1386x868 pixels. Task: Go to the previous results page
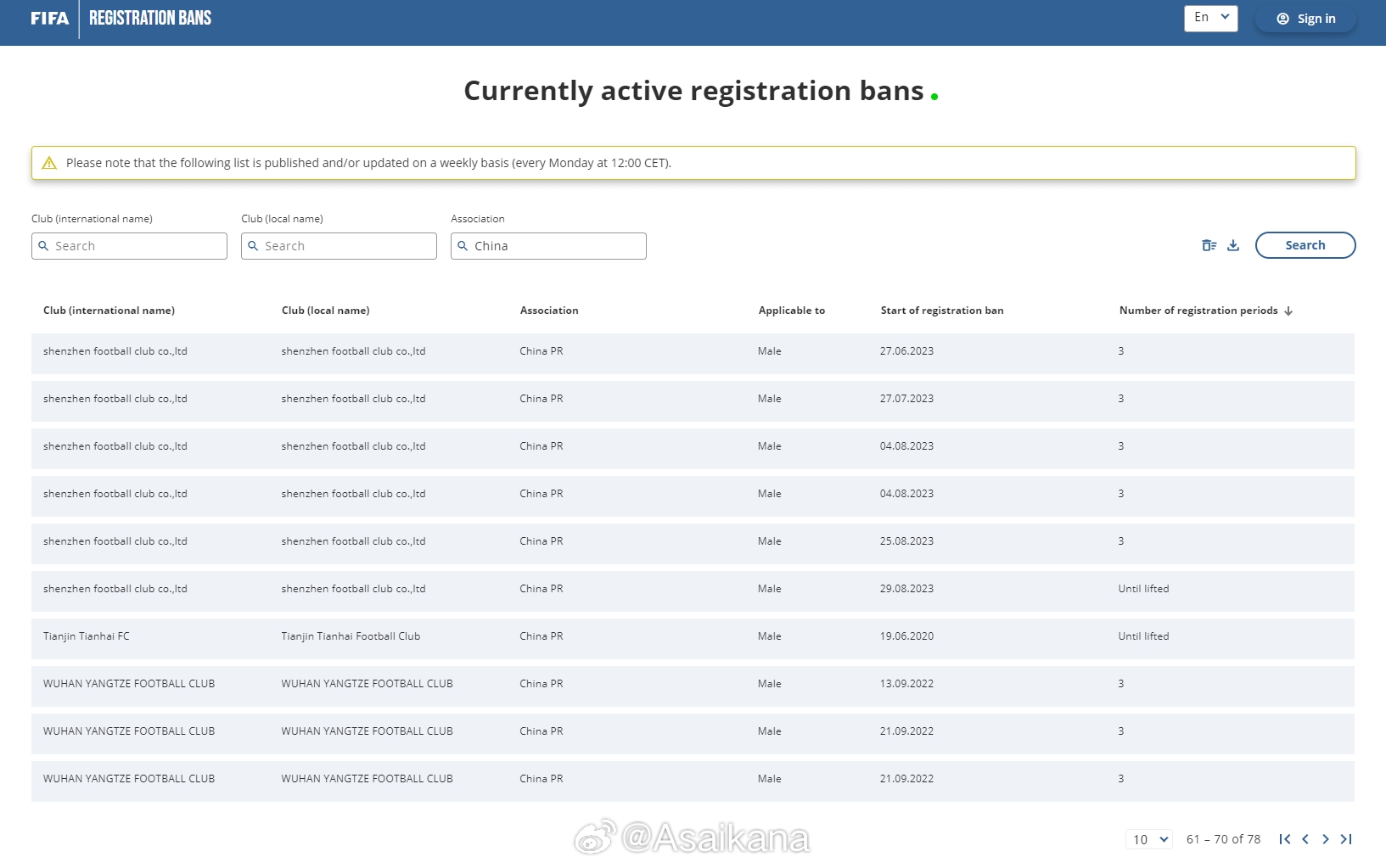tap(1305, 839)
